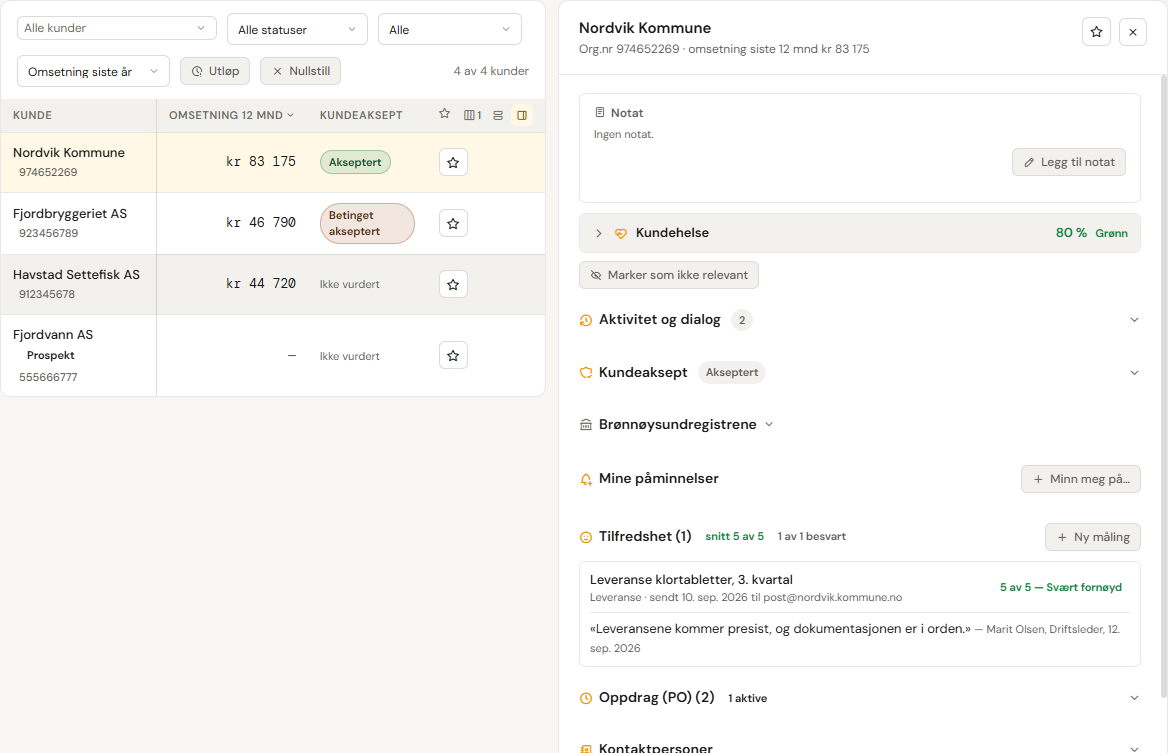Click the Ny måling button
The image size is (1168, 753).
[x=1093, y=537]
